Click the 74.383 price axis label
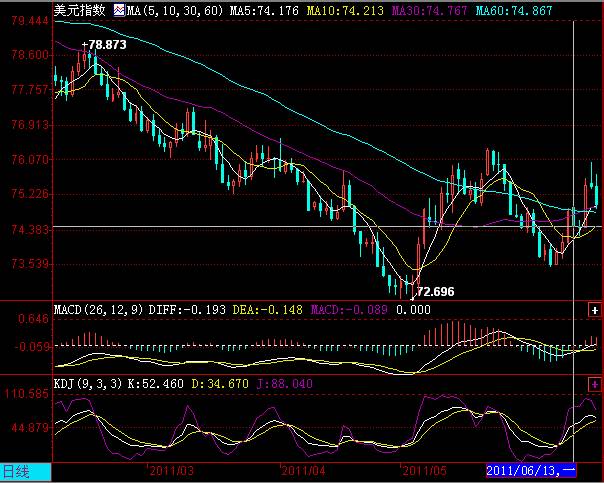This screenshot has width=604, height=483. click(30, 230)
